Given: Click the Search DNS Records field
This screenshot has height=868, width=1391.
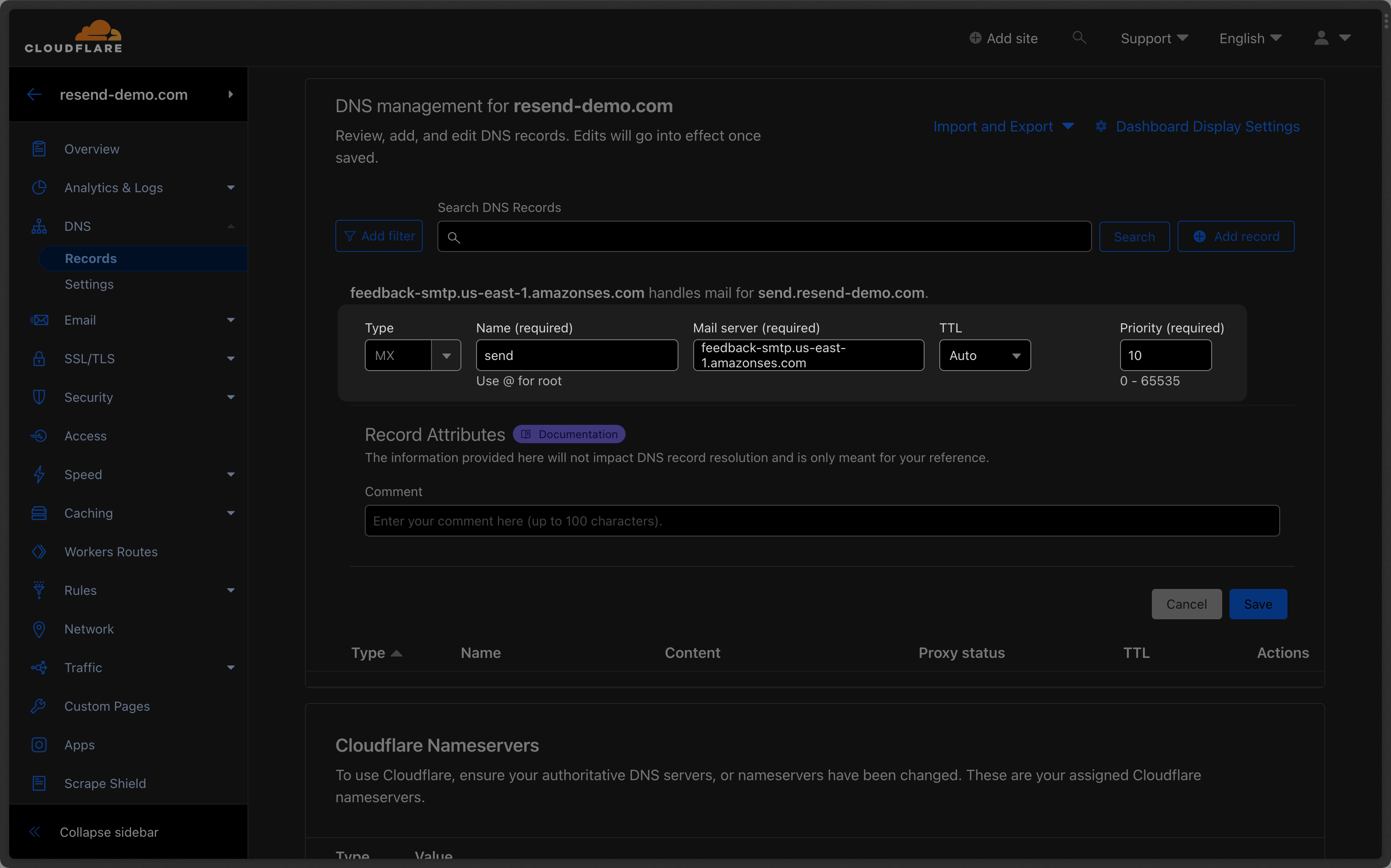Looking at the screenshot, I should (764, 236).
